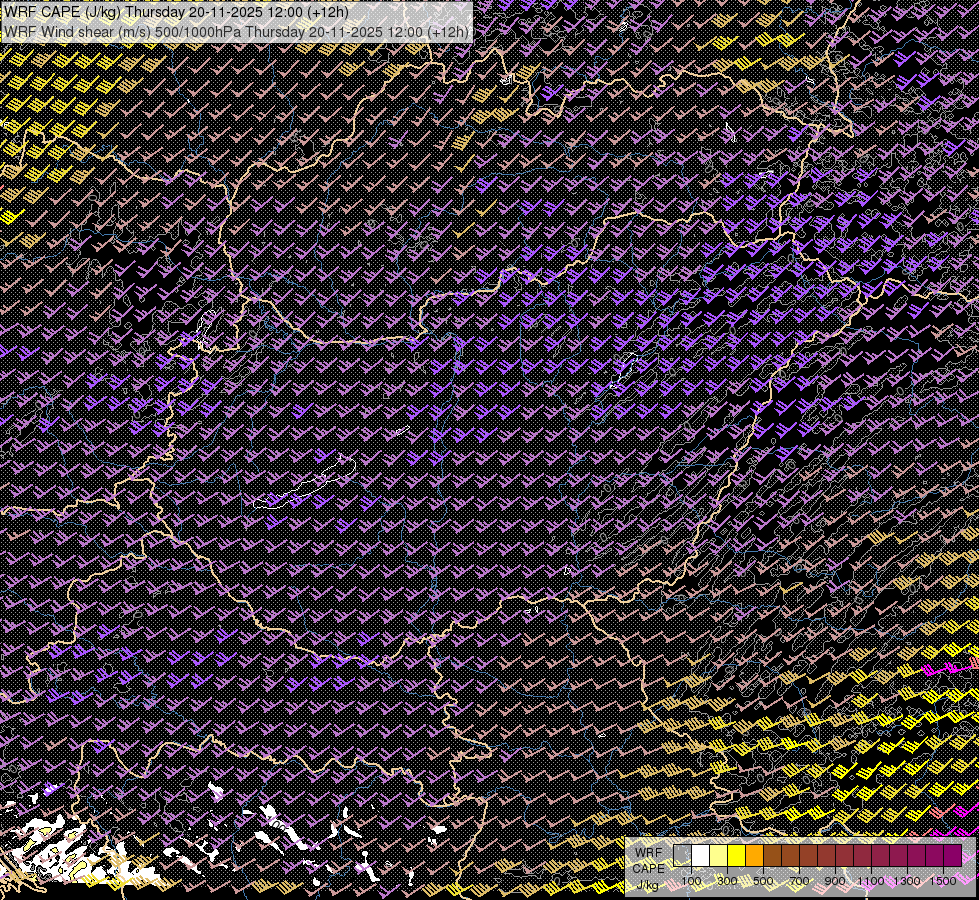Select the white legend swatch
The width and height of the screenshot is (979, 900).
tap(701, 856)
